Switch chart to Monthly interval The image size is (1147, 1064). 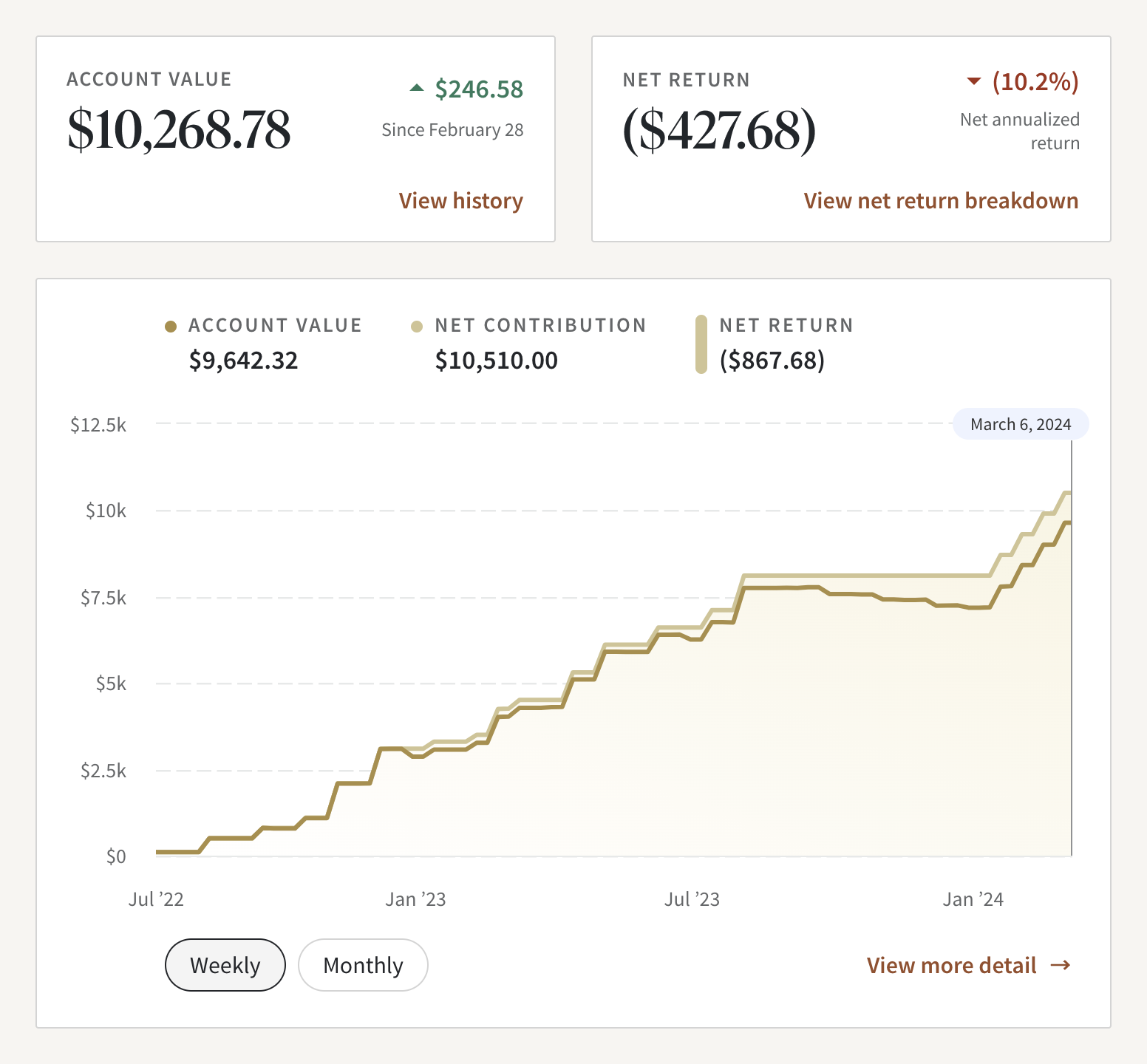click(363, 965)
